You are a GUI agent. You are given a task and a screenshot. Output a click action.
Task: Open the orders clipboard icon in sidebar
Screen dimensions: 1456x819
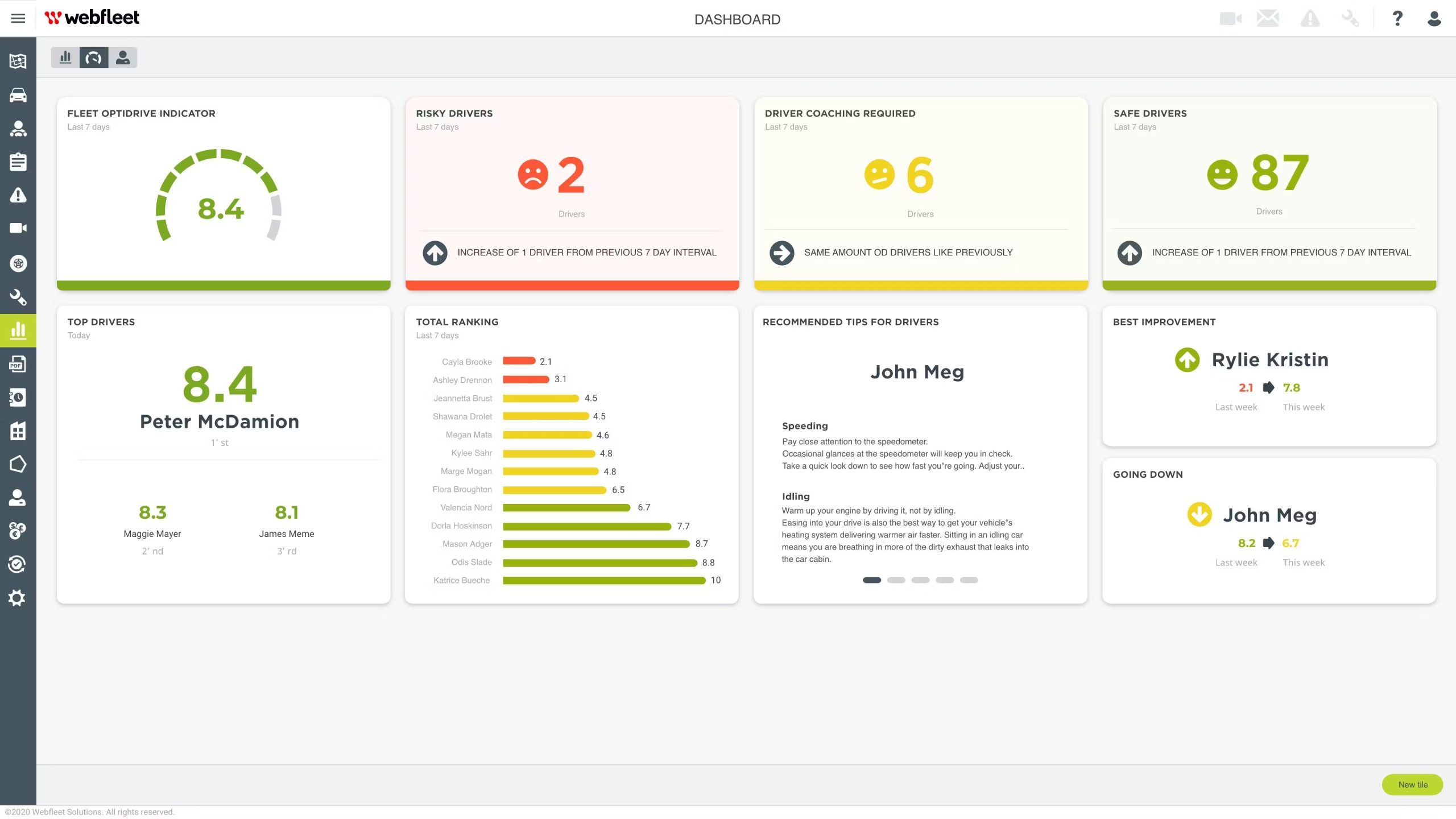[x=18, y=162]
